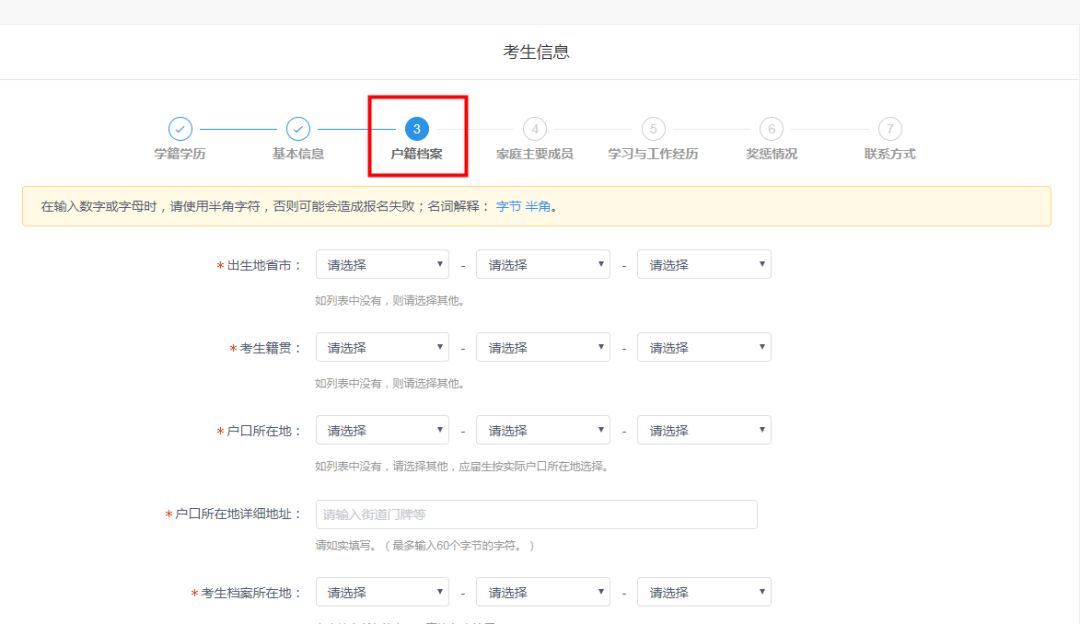Click the 户口所在地详细地址 text input field
Image resolution: width=1080 pixels, height=624 pixels.
tap(536, 514)
